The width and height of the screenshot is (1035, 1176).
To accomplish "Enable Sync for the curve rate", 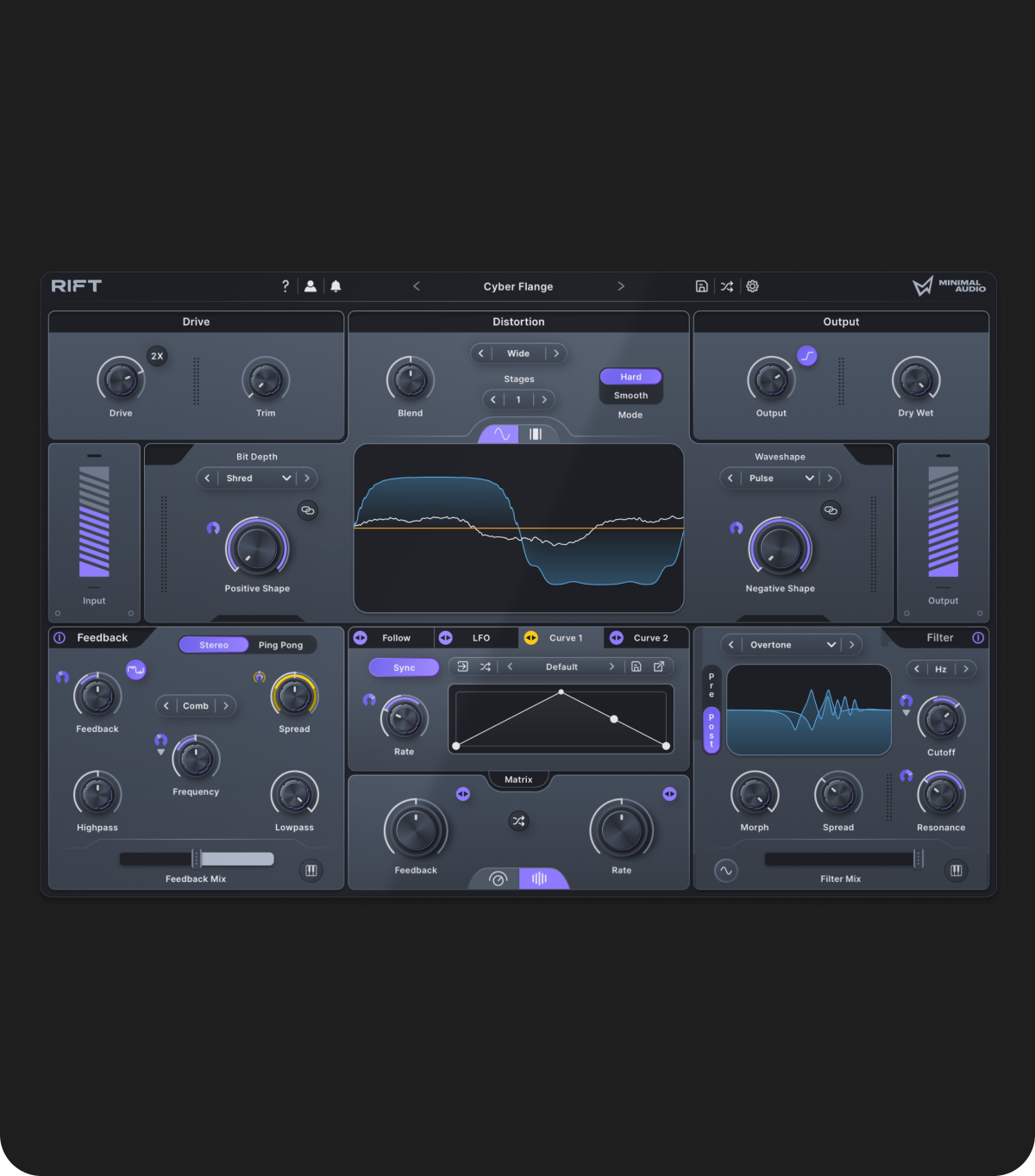I will (x=404, y=667).
